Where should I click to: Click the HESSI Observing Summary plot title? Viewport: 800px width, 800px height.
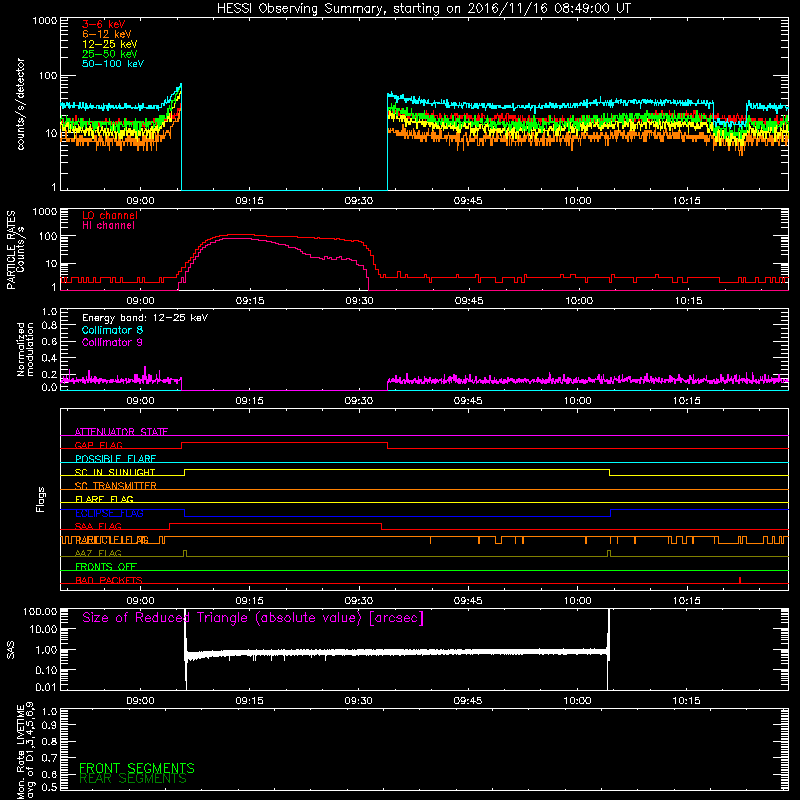point(424,9)
